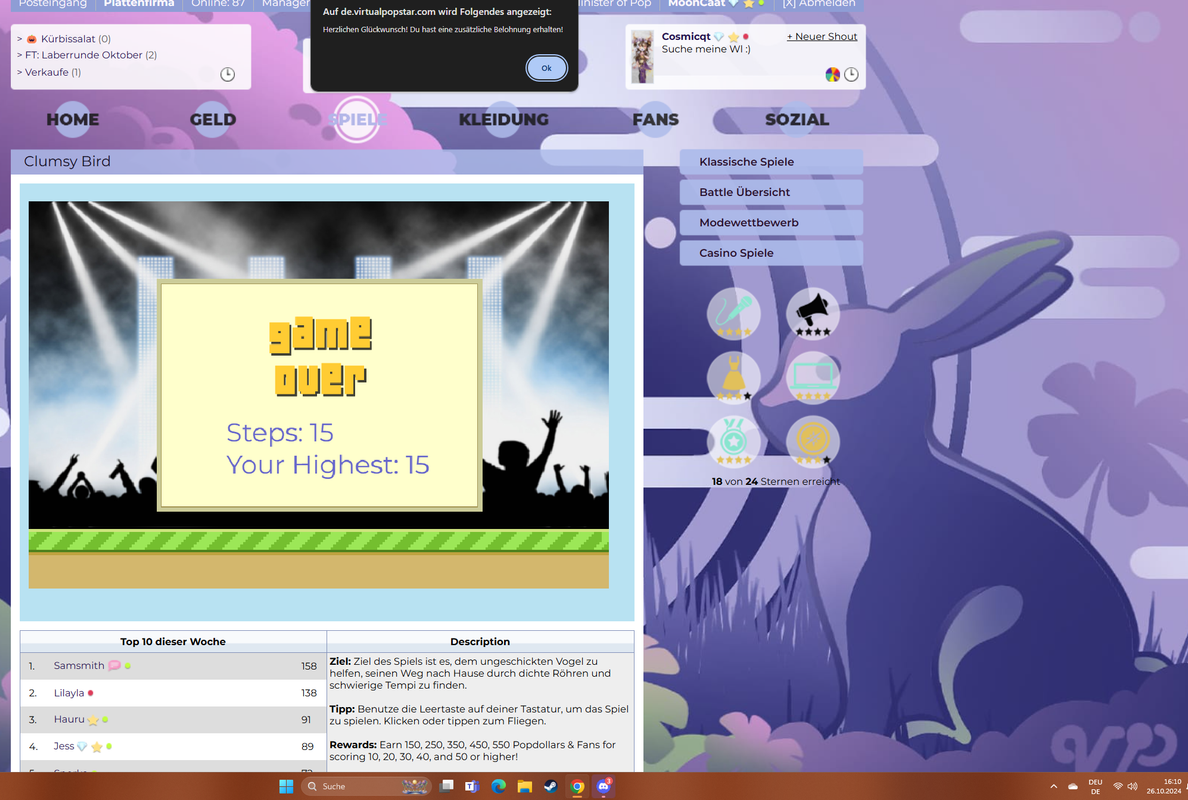Select the 'Your Highest: 15' text

pos(327,464)
